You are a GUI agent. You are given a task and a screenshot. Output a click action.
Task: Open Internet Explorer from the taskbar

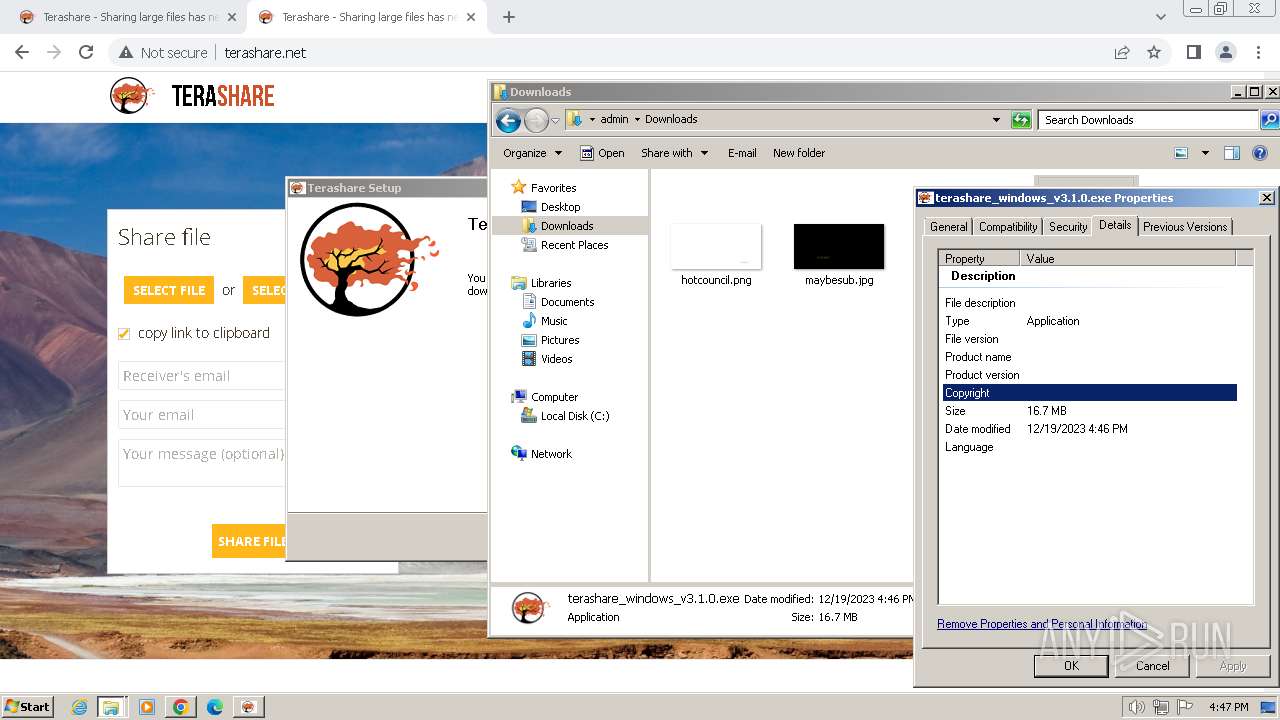(79, 707)
